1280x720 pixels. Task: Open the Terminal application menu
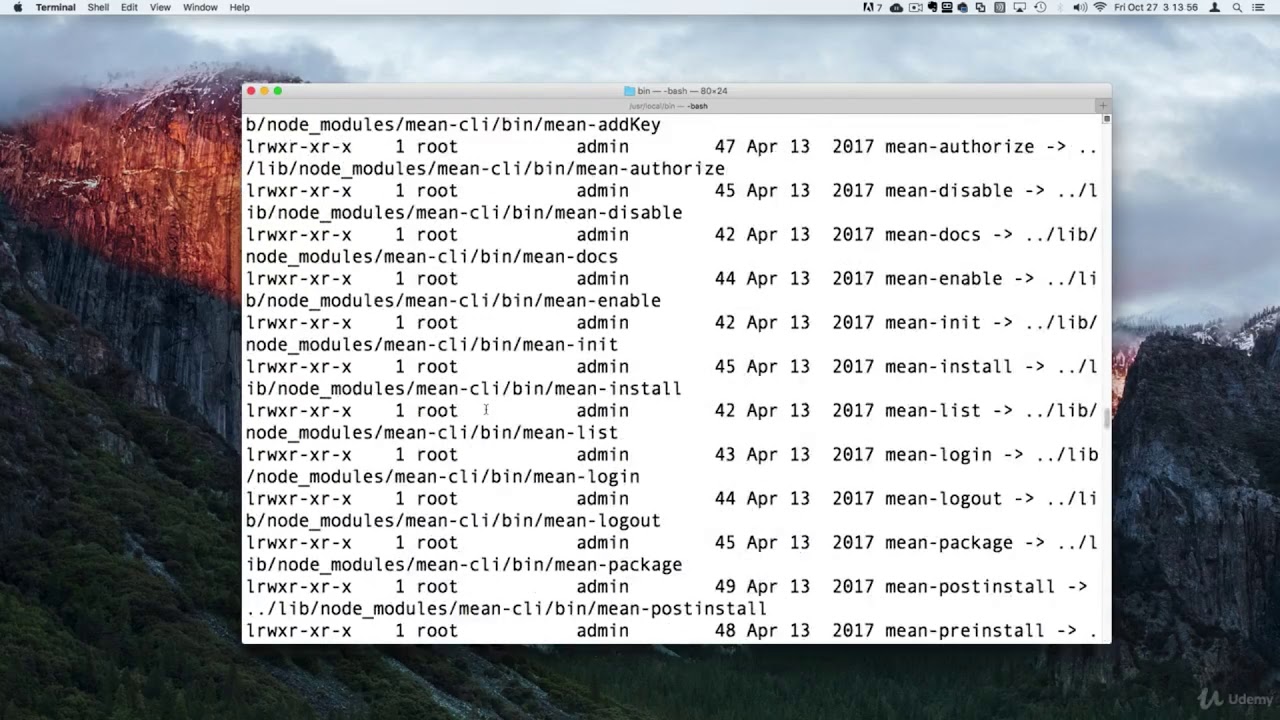pyautogui.click(x=55, y=7)
